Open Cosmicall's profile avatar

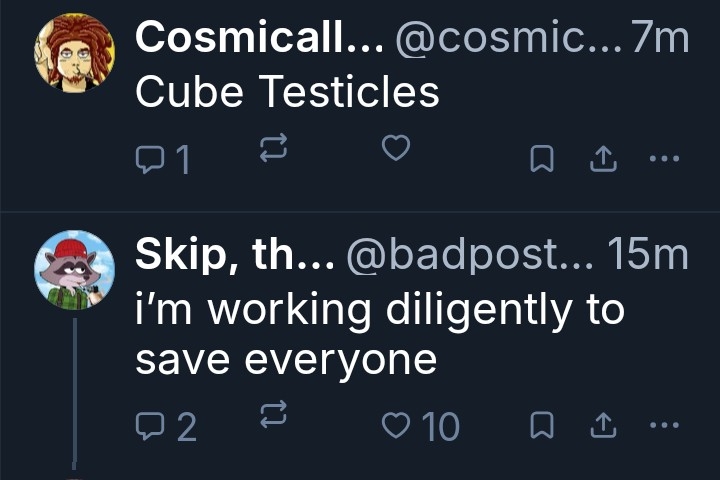[x=74, y=53]
